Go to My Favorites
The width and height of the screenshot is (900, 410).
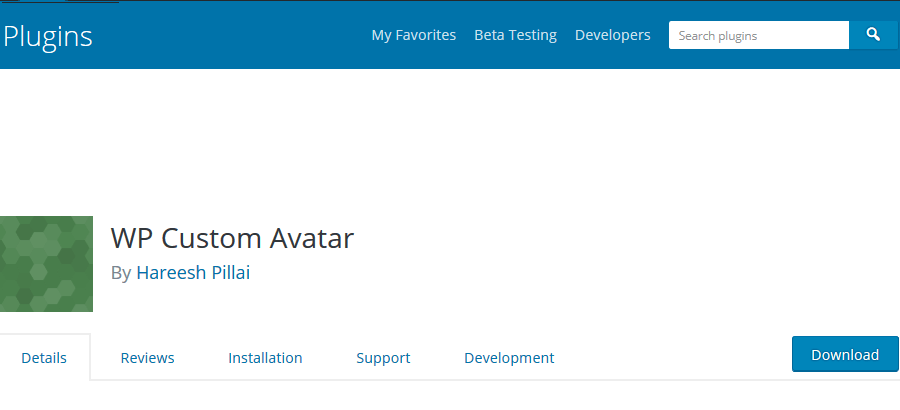click(x=413, y=35)
